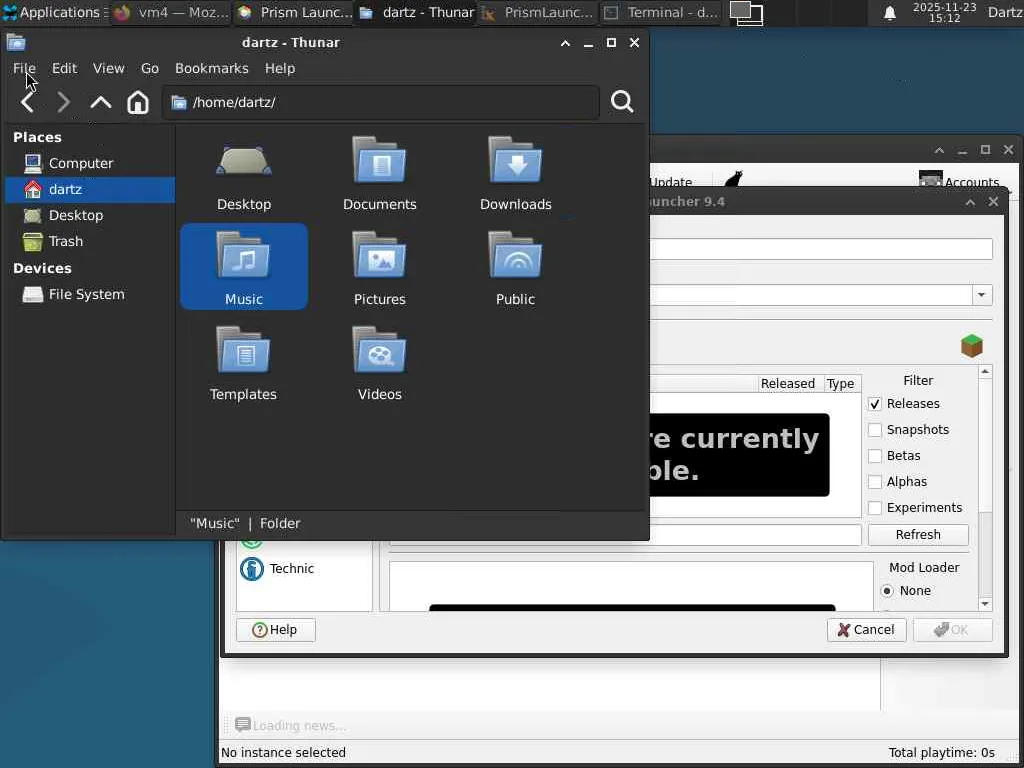Open the File menu
The height and width of the screenshot is (768, 1024).
[24, 68]
